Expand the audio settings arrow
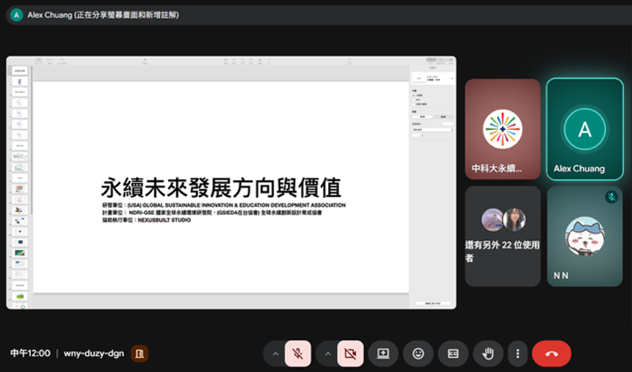632x372 pixels. [x=275, y=354]
